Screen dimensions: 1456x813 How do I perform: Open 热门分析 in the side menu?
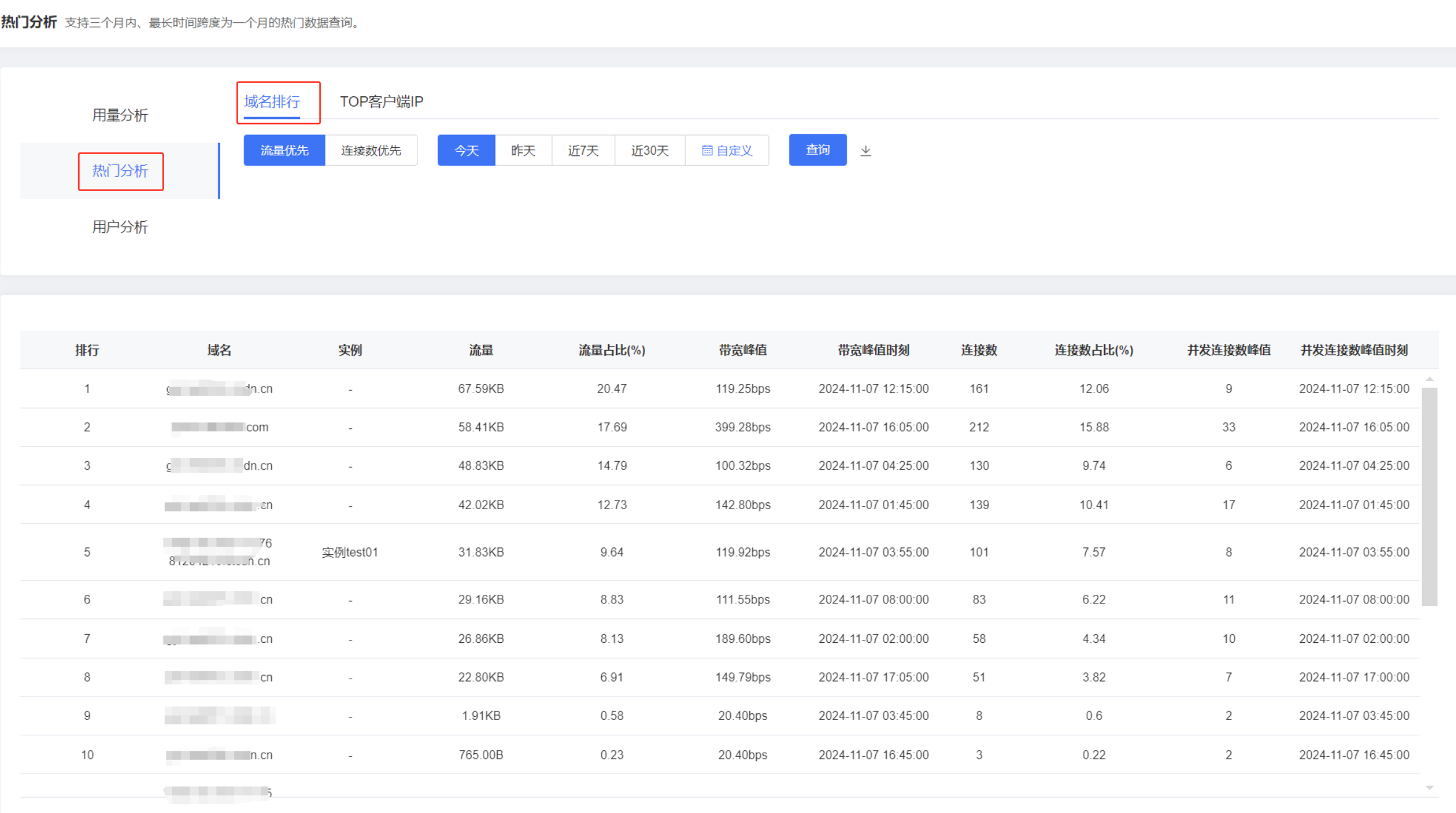coord(120,171)
